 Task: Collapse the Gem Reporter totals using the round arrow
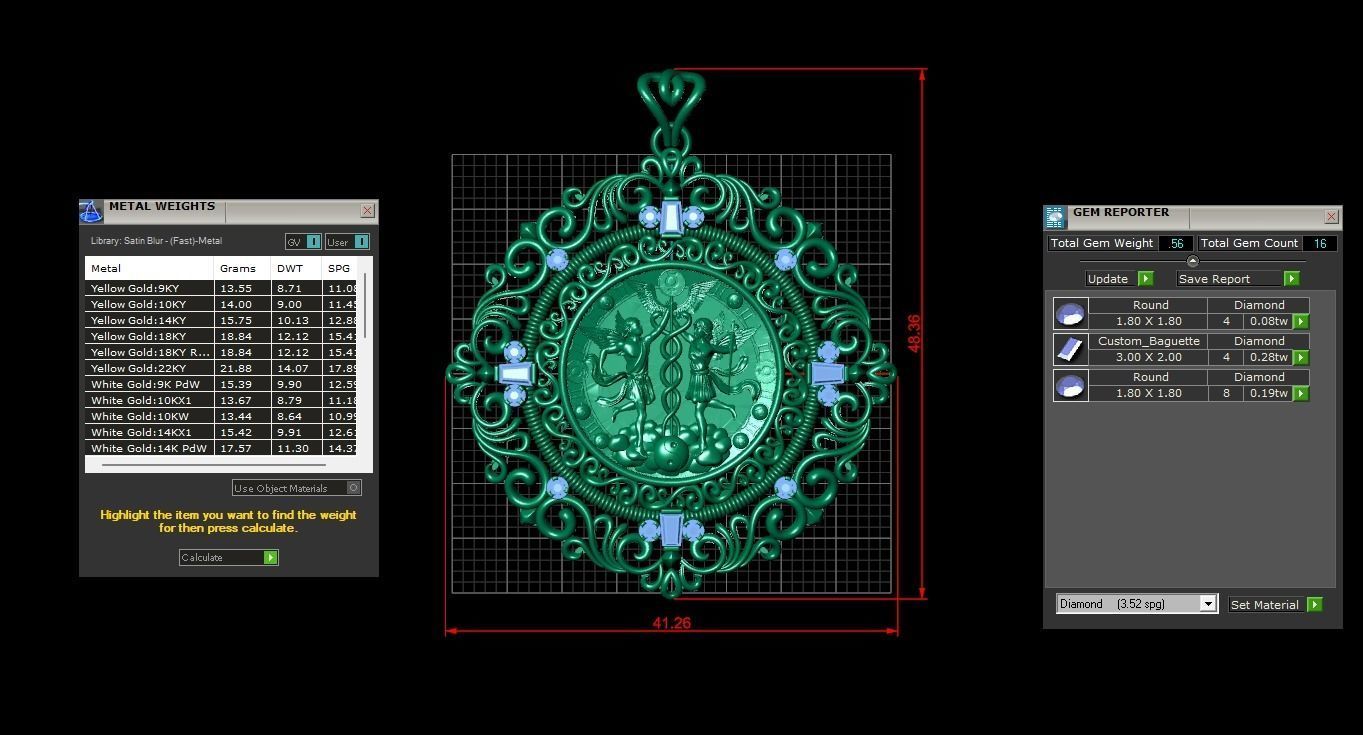click(1192, 261)
